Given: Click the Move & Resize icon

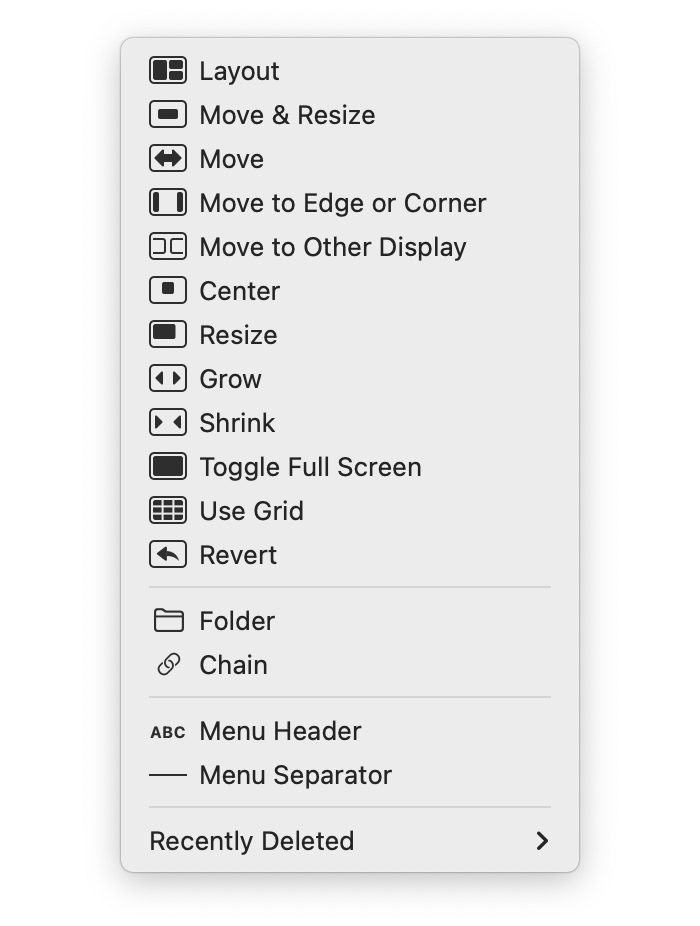Looking at the screenshot, I should [168, 115].
